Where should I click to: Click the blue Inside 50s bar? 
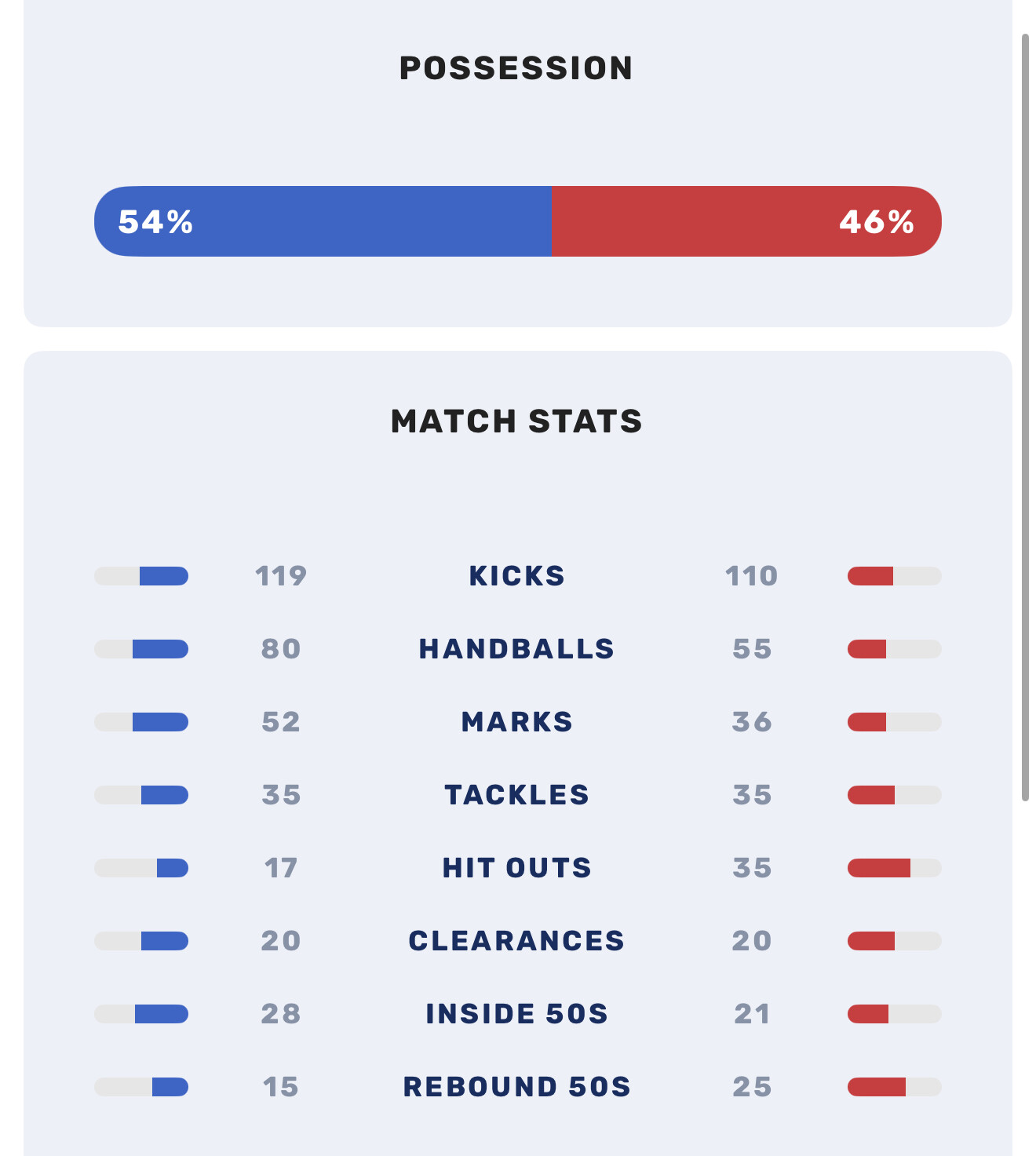[x=161, y=1014]
